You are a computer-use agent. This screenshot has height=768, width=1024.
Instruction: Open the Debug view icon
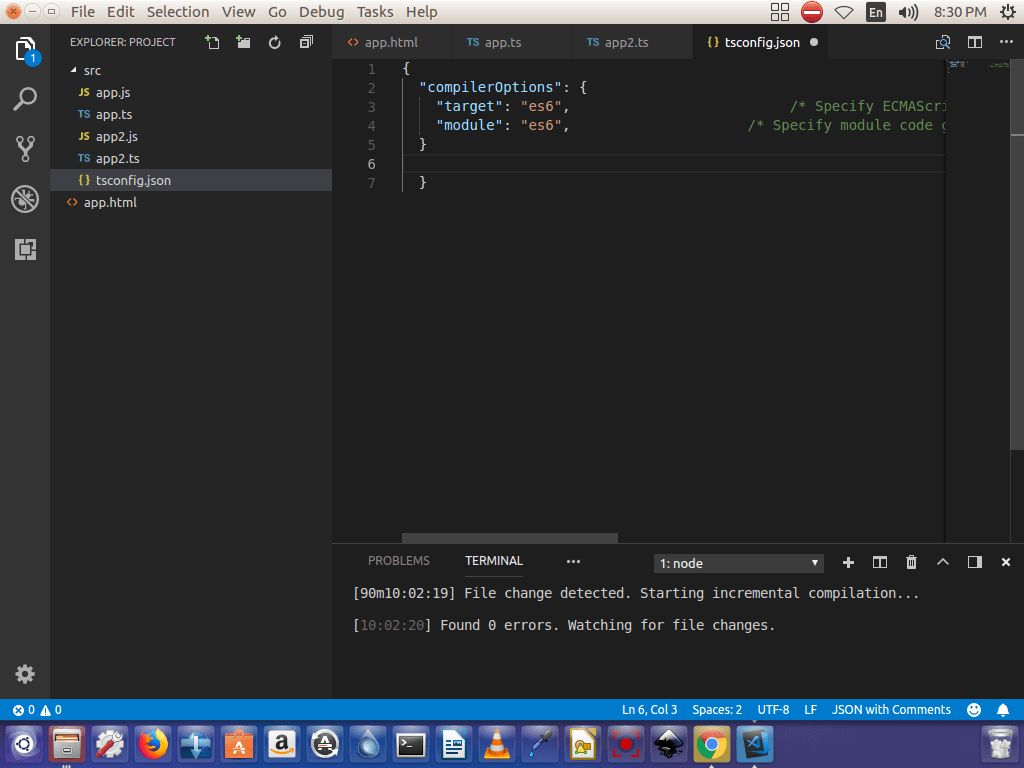click(25, 199)
